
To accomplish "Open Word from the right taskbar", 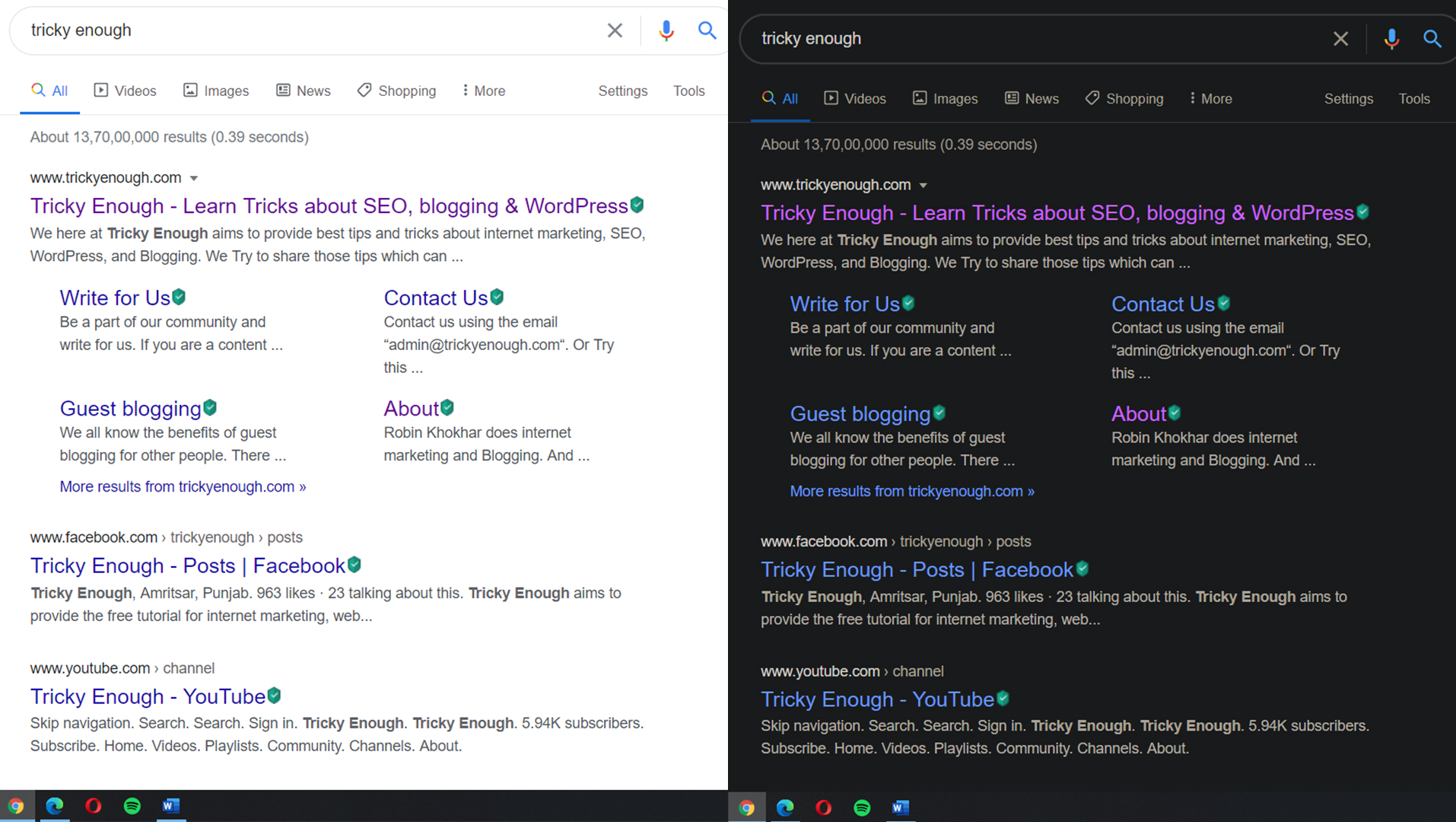I will 901,808.
